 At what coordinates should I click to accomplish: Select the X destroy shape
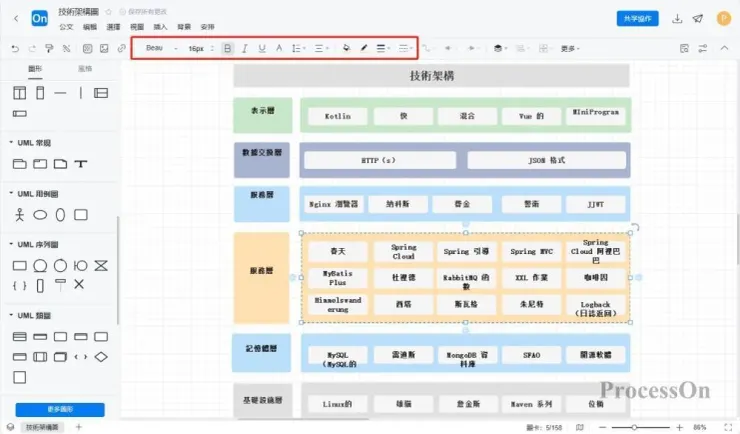[x=79, y=284]
